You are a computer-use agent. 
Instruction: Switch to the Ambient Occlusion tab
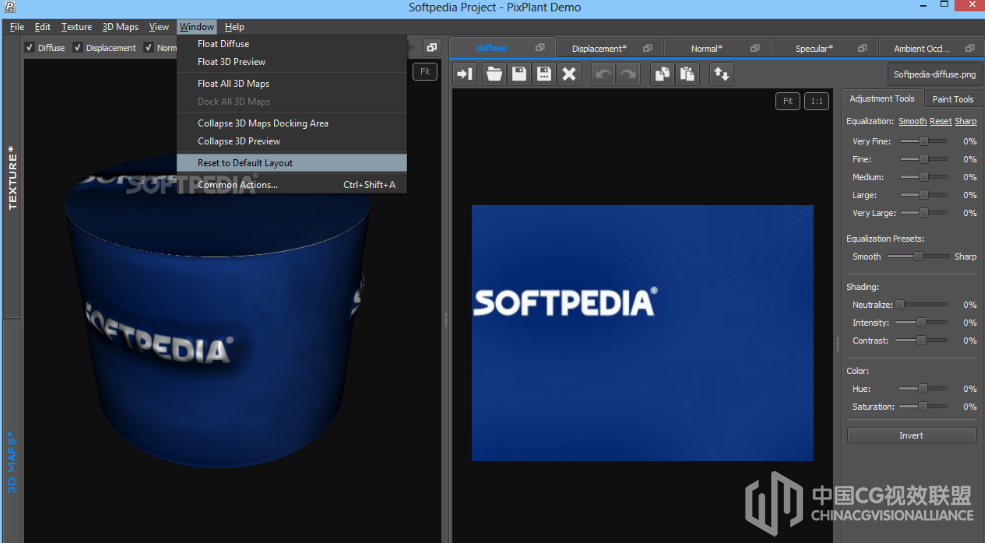tap(921, 48)
